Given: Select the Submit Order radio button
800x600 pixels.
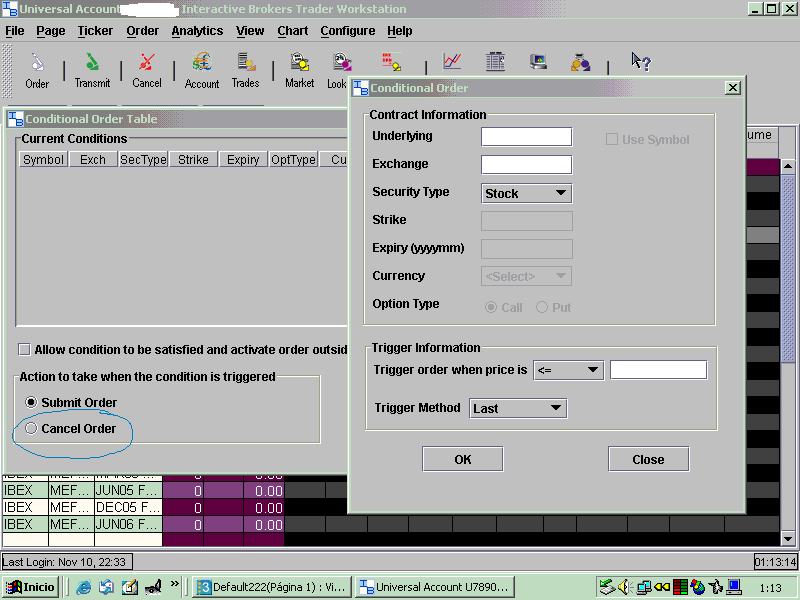Looking at the screenshot, I should pos(31,403).
